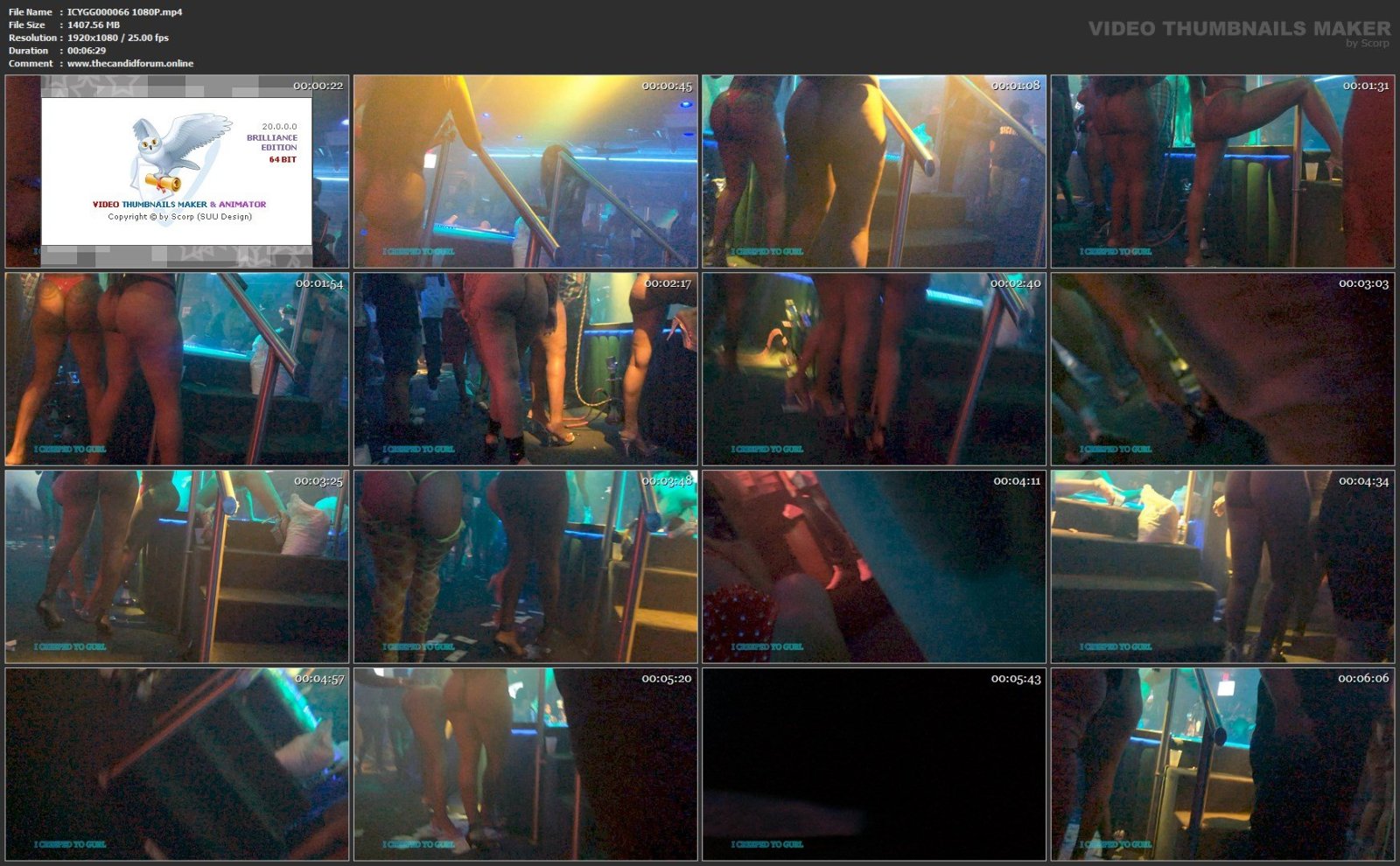Click the thumbnail at timestamp 00:02:17

[x=525, y=369]
